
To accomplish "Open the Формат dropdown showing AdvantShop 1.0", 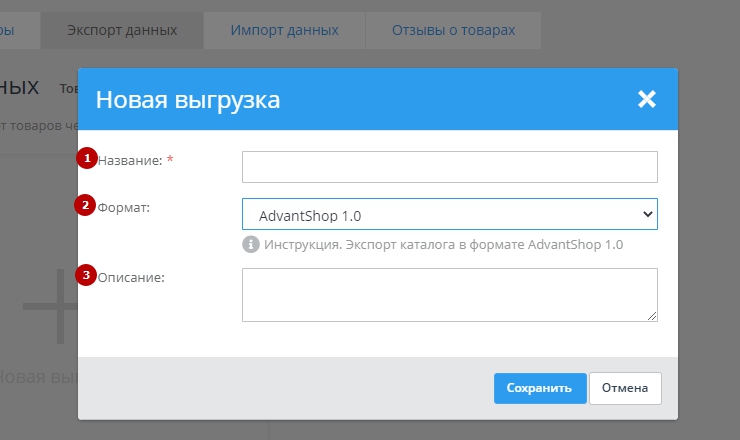I will tap(449, 215).
